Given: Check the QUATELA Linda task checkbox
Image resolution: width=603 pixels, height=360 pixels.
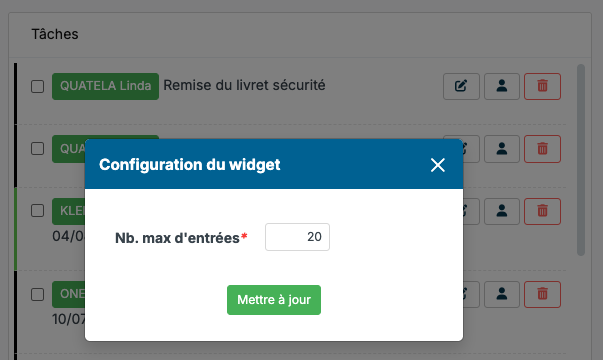Looking at the screenshot, I should (37, 87).
